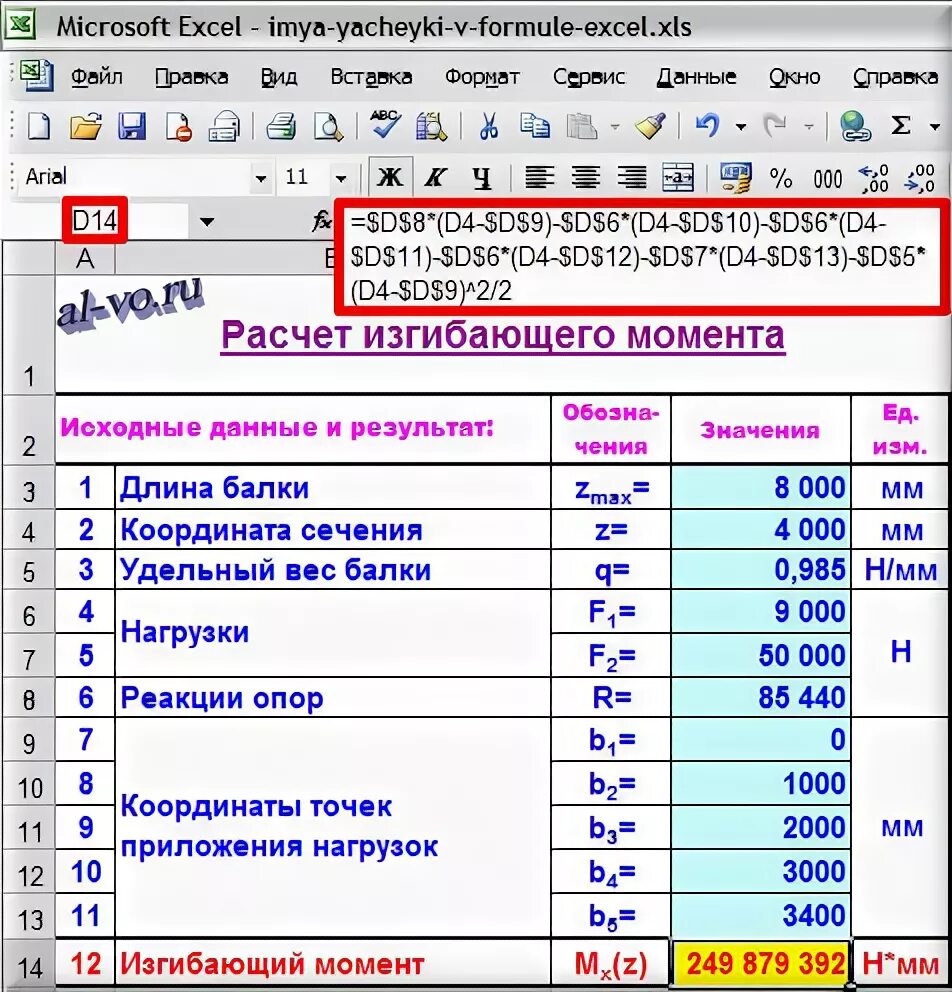Click the New document icon
Viewport: 952px width, 992px height.
(x=39, y=125)
